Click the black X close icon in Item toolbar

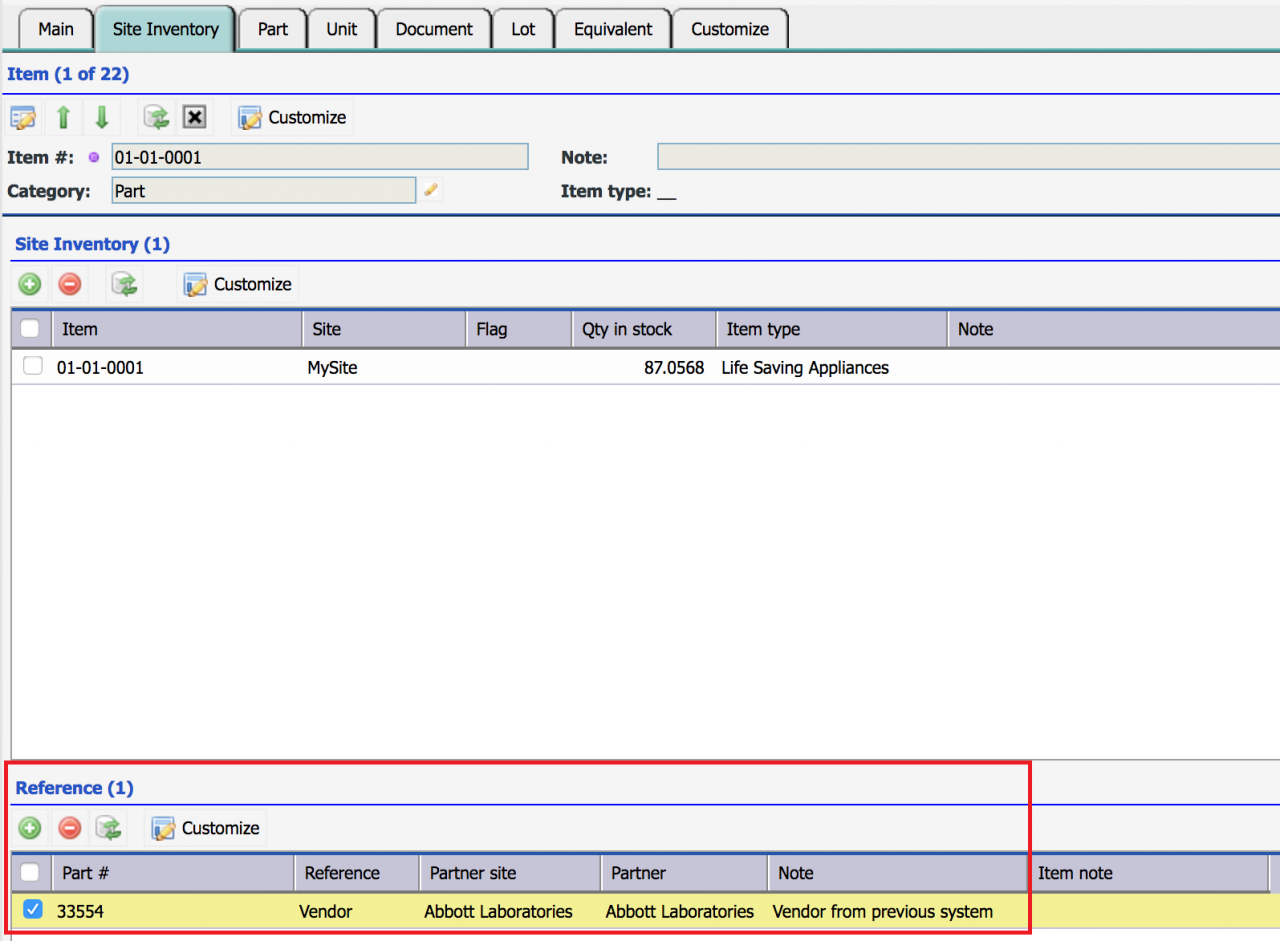195,117
